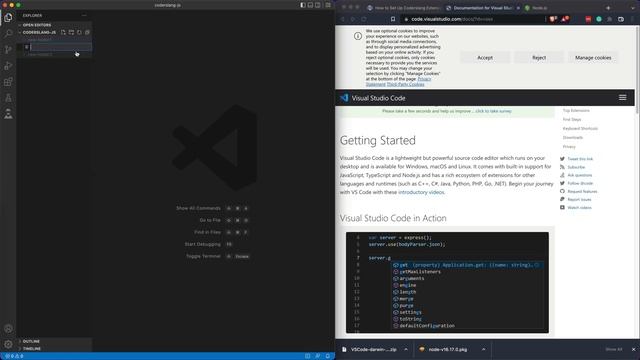
Task: Click New File icon in CODERSLANG-JS header
Action: [x=63, y=32]
